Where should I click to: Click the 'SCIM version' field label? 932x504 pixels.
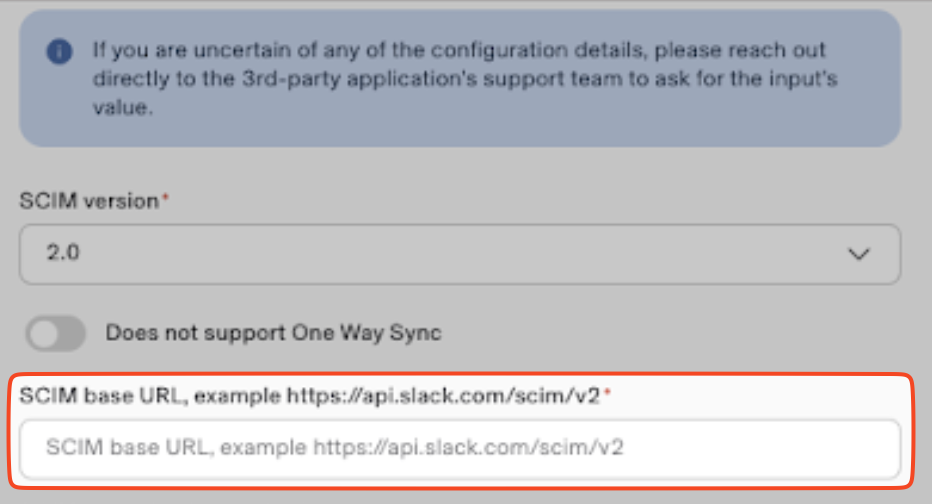click(x=89, y=201)
